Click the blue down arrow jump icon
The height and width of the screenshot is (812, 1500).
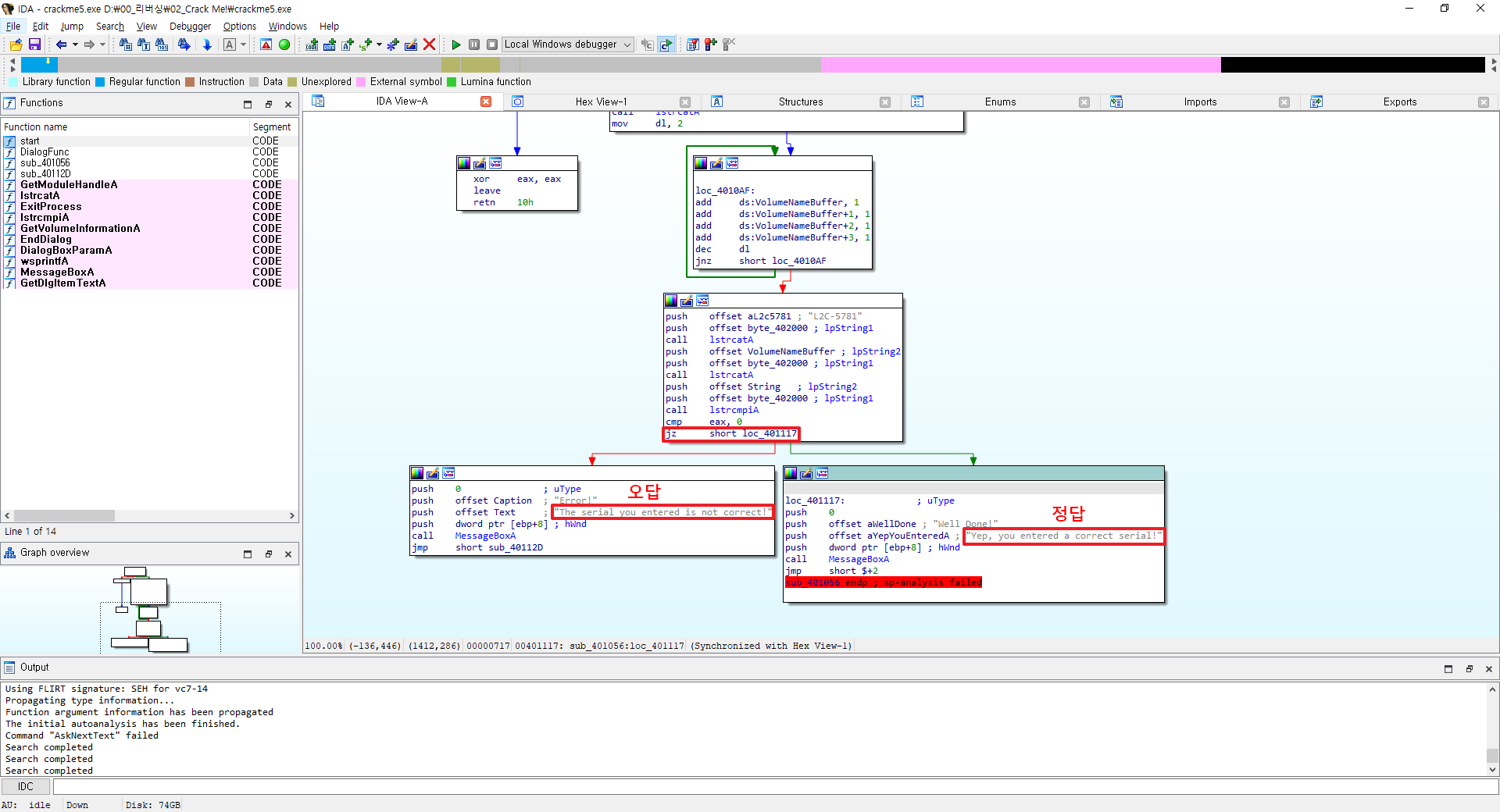coord(207,45)
